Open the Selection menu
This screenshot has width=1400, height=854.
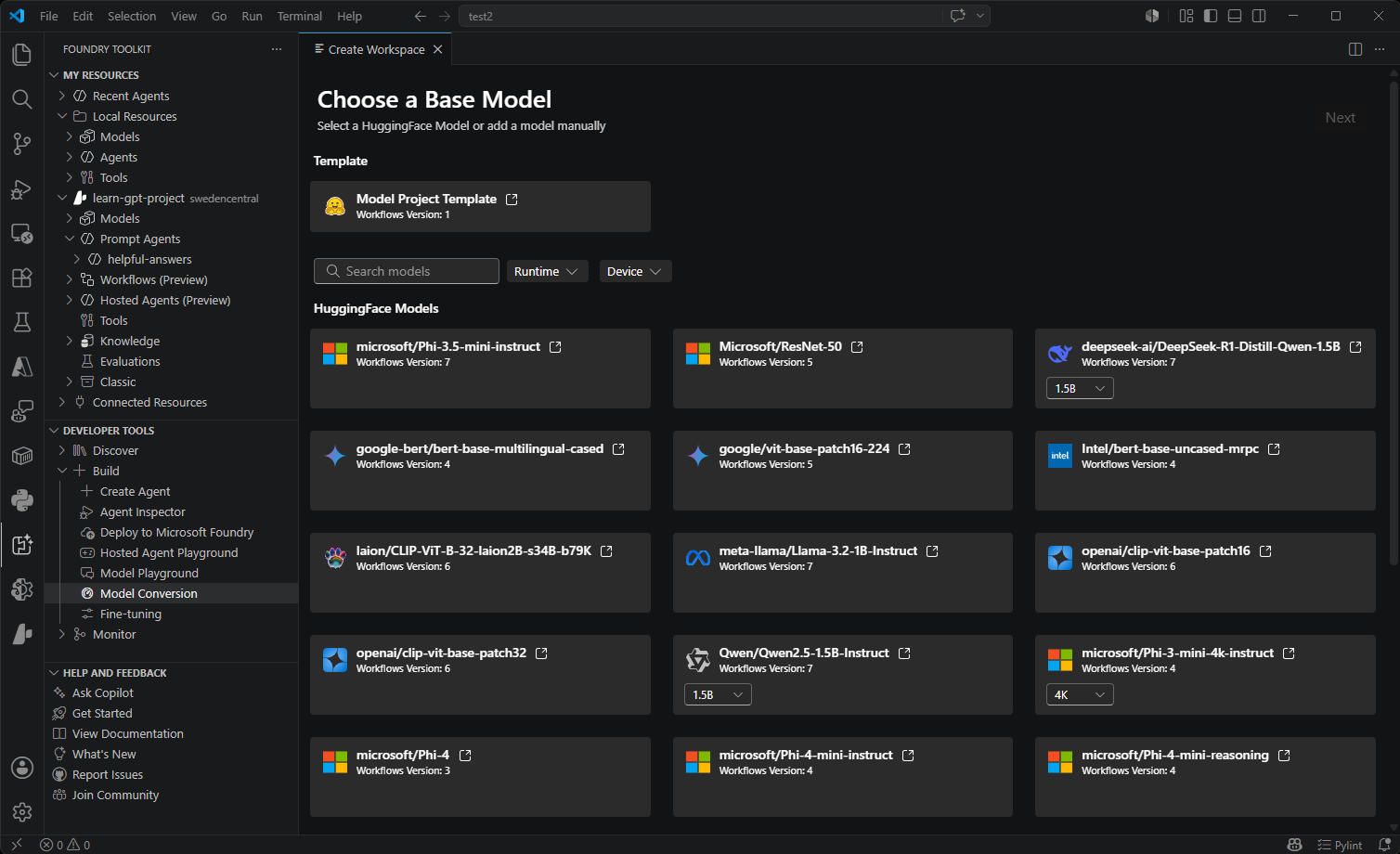tap(132, 16)
